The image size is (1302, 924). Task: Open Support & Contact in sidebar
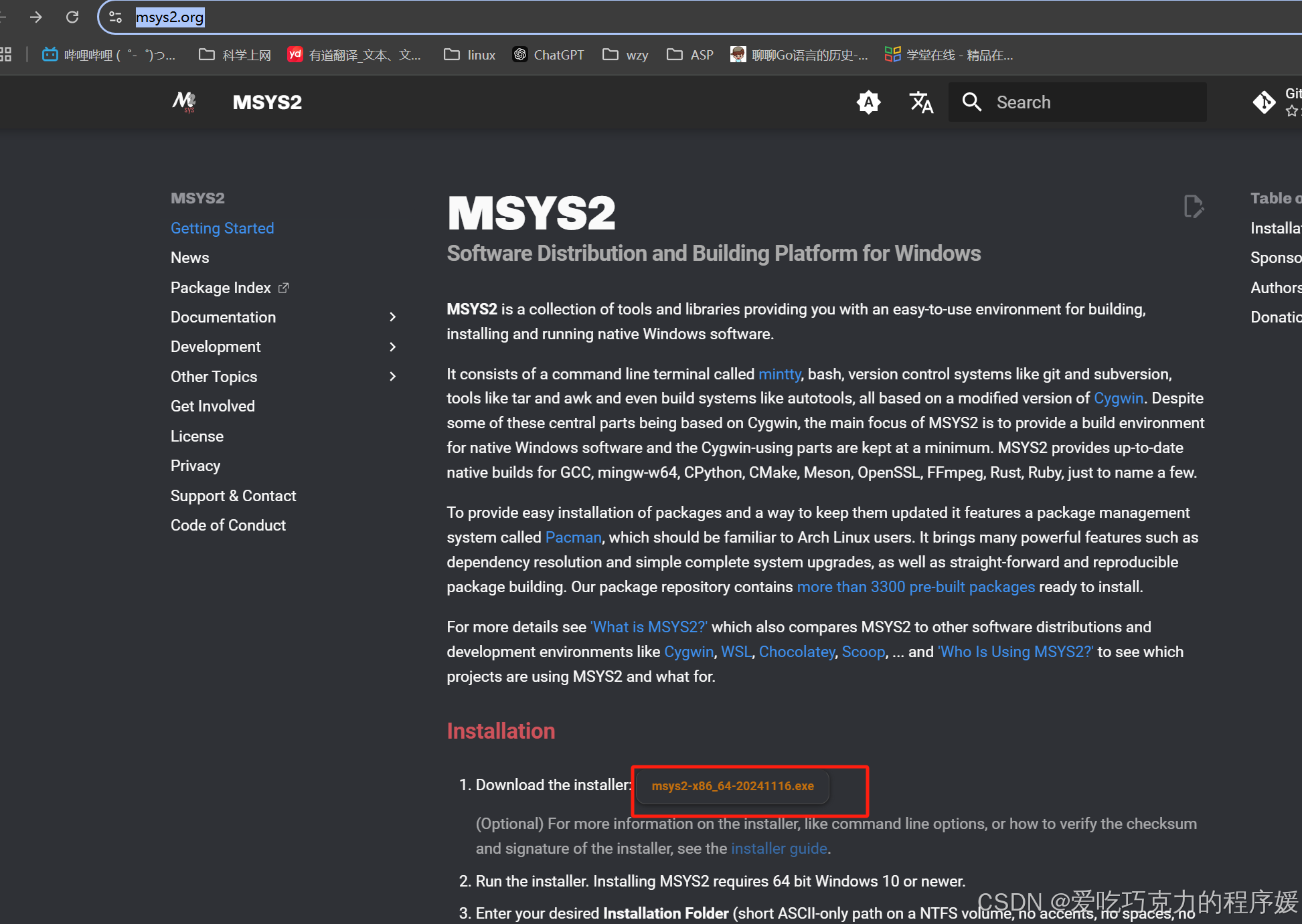233,496
